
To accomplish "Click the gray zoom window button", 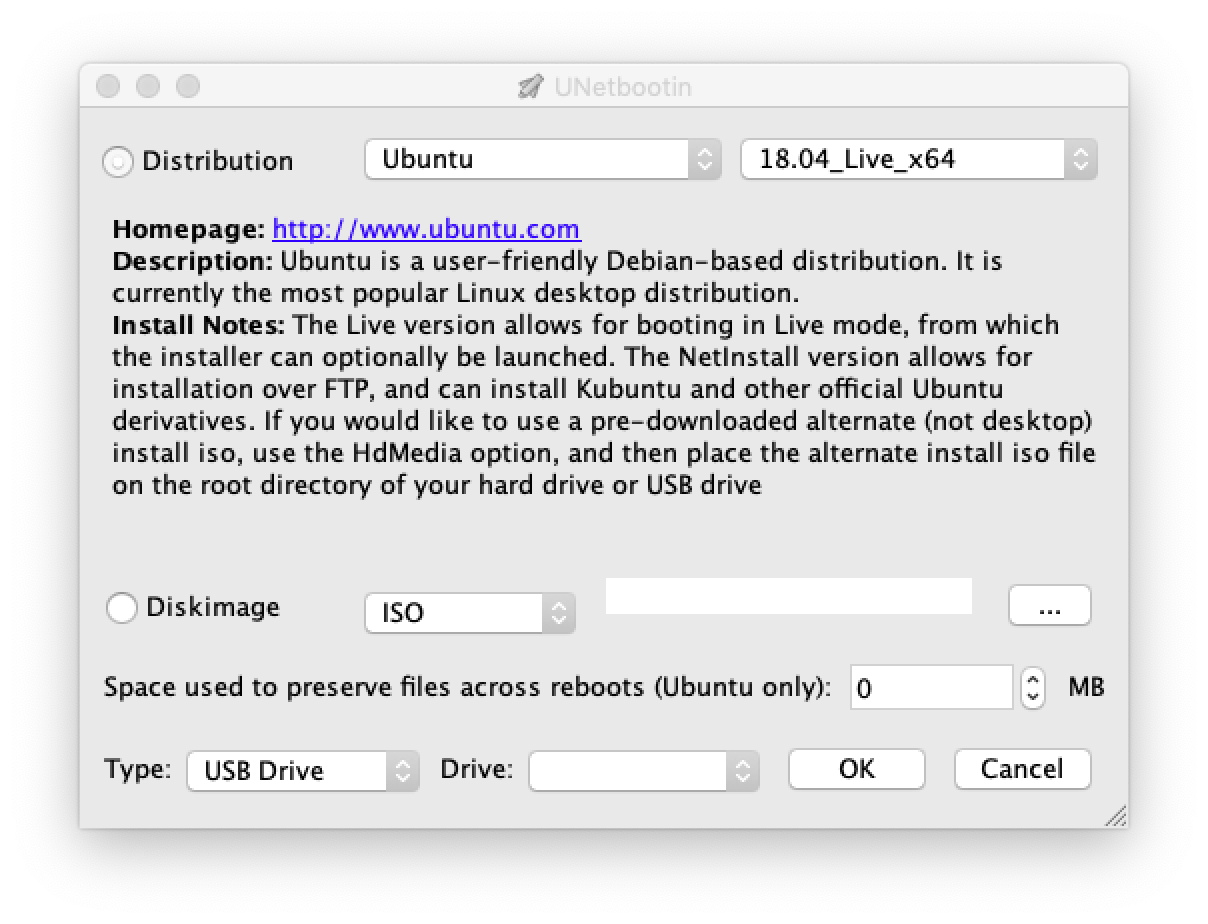I will pos(188,87).
